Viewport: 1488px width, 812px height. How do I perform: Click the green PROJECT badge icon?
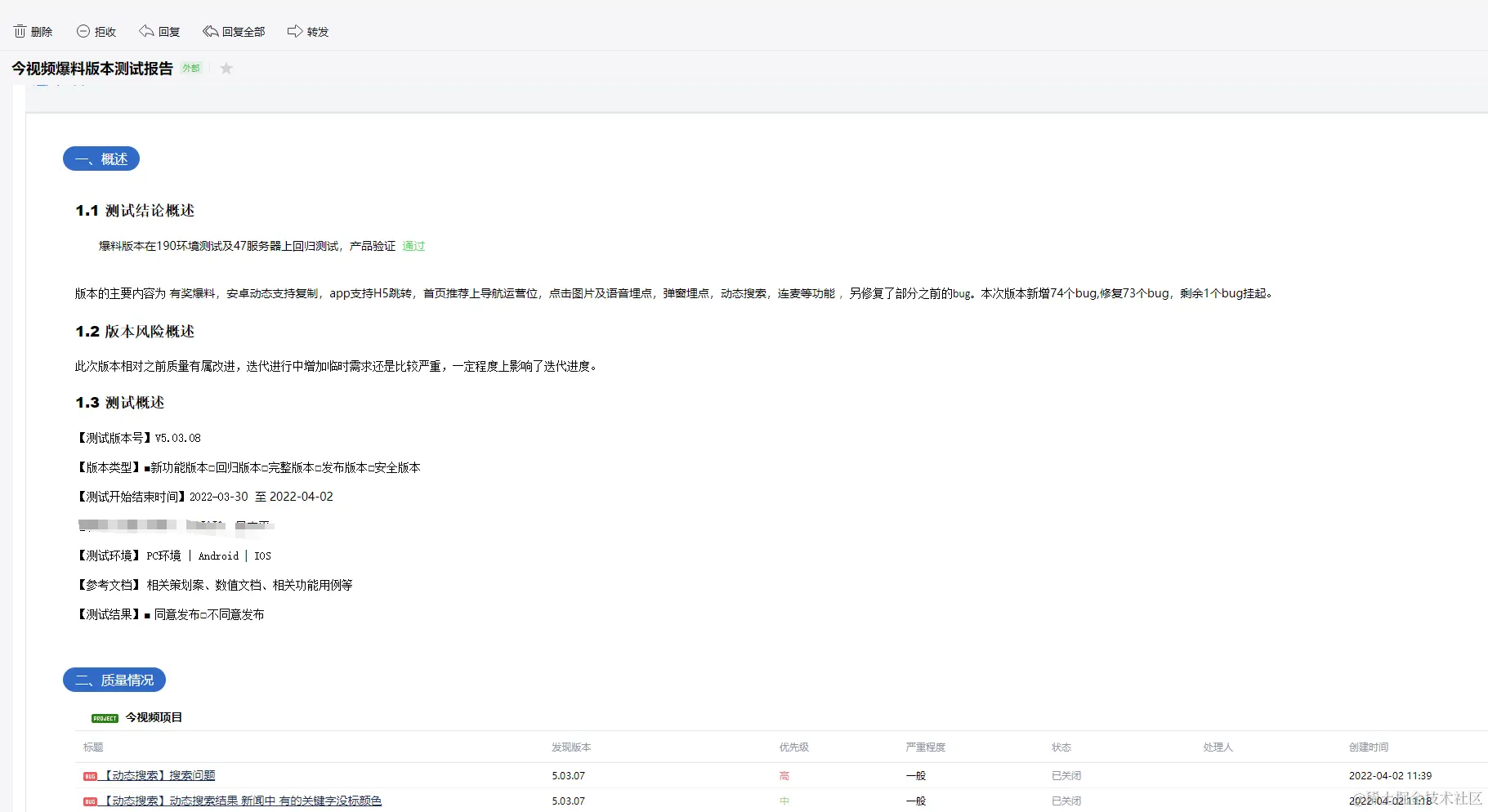click(105, 718)
